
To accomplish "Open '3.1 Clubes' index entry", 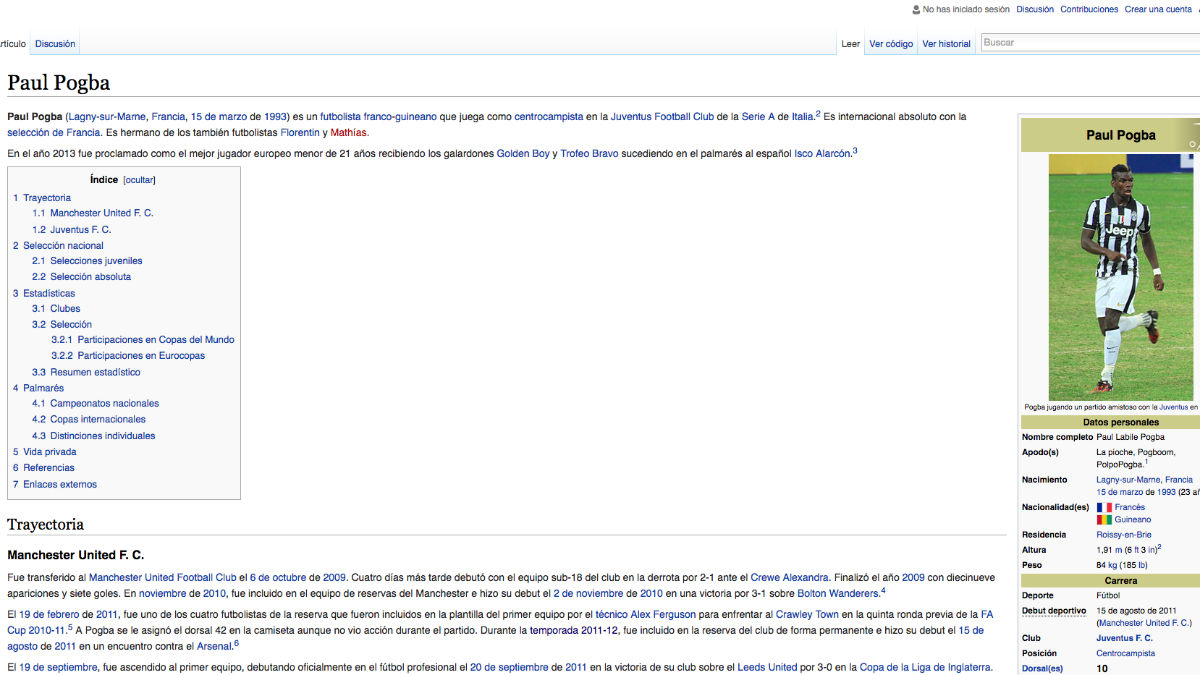I will pyautogui.click(x=56, y=309).
